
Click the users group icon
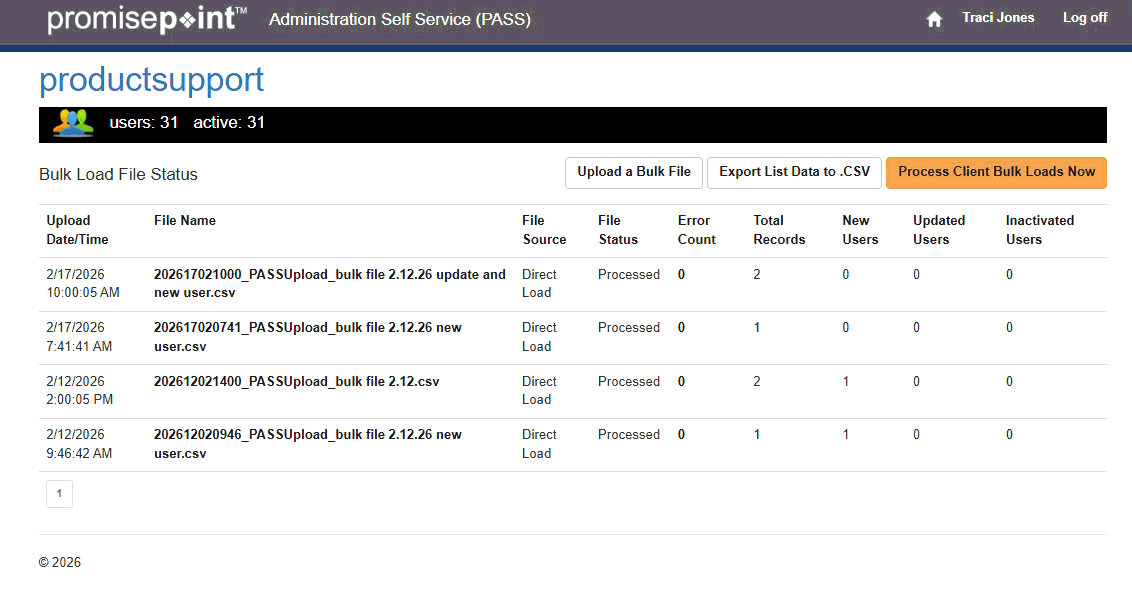coord(74,123)
